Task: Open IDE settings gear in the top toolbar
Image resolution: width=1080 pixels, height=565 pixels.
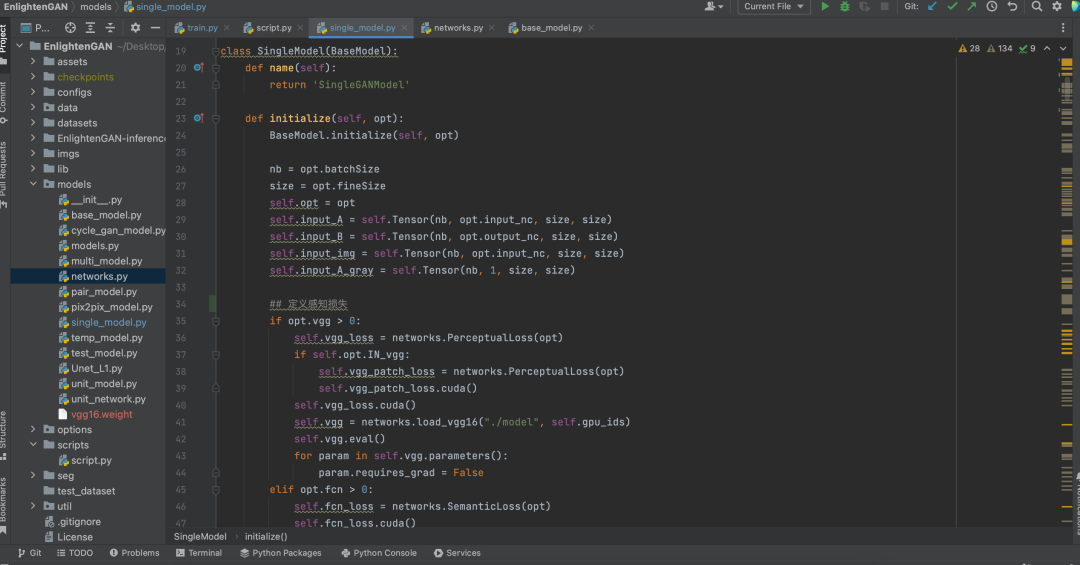Action: (1057, 7)
